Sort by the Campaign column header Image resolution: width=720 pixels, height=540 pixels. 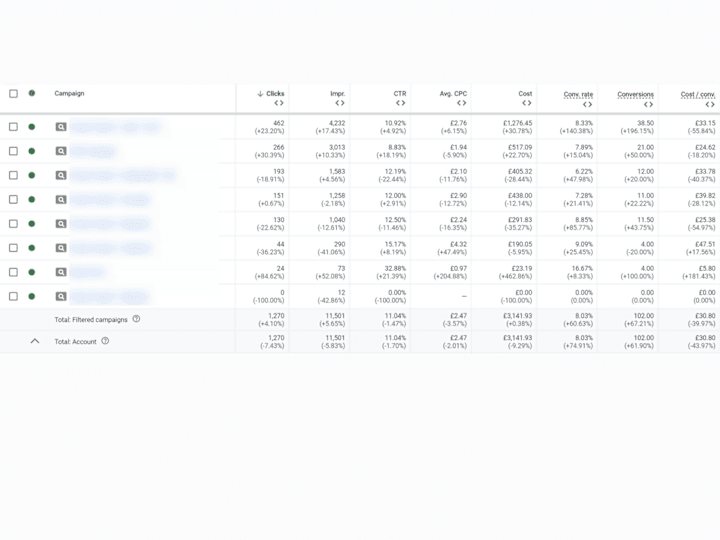[69, 94]
